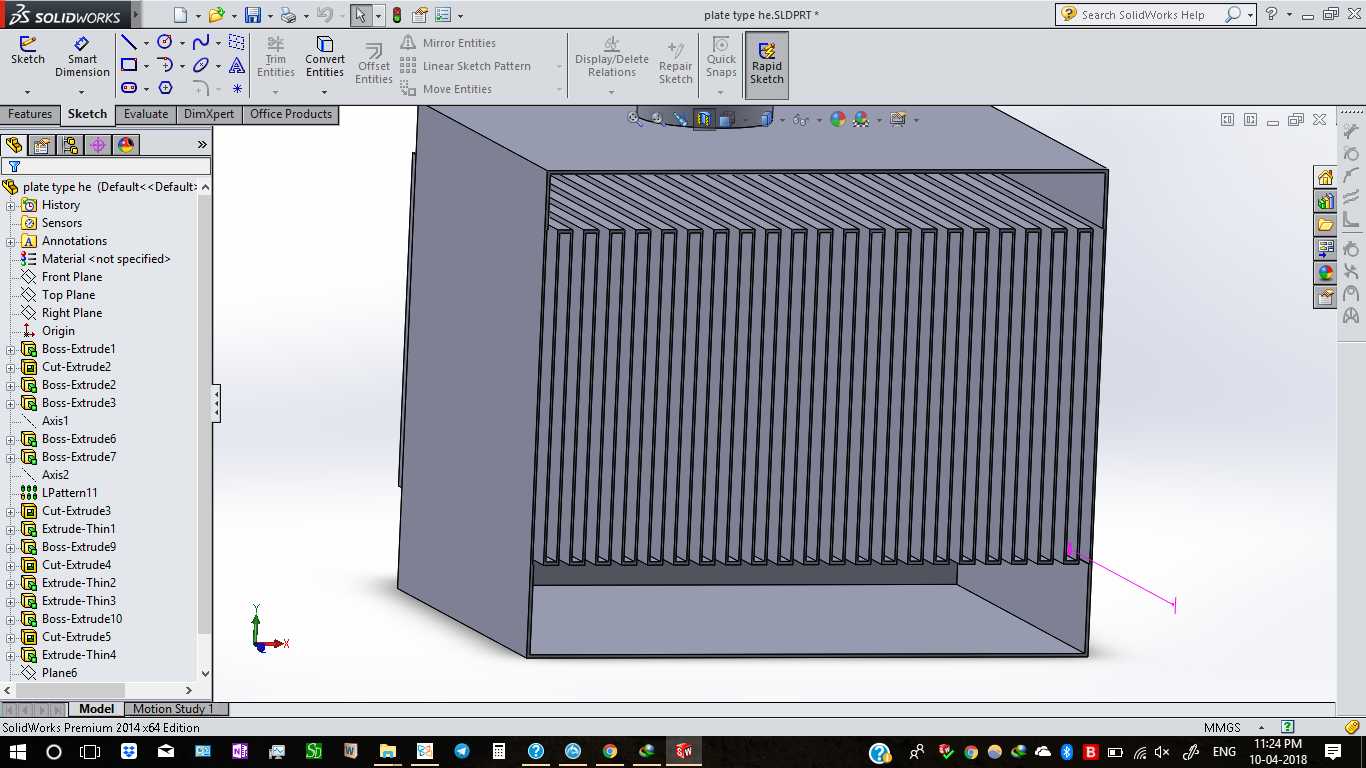This screenshot has height=768, width=1366.
Task: Select LPattern11 in feature tree
Action: tap(70, 493)
